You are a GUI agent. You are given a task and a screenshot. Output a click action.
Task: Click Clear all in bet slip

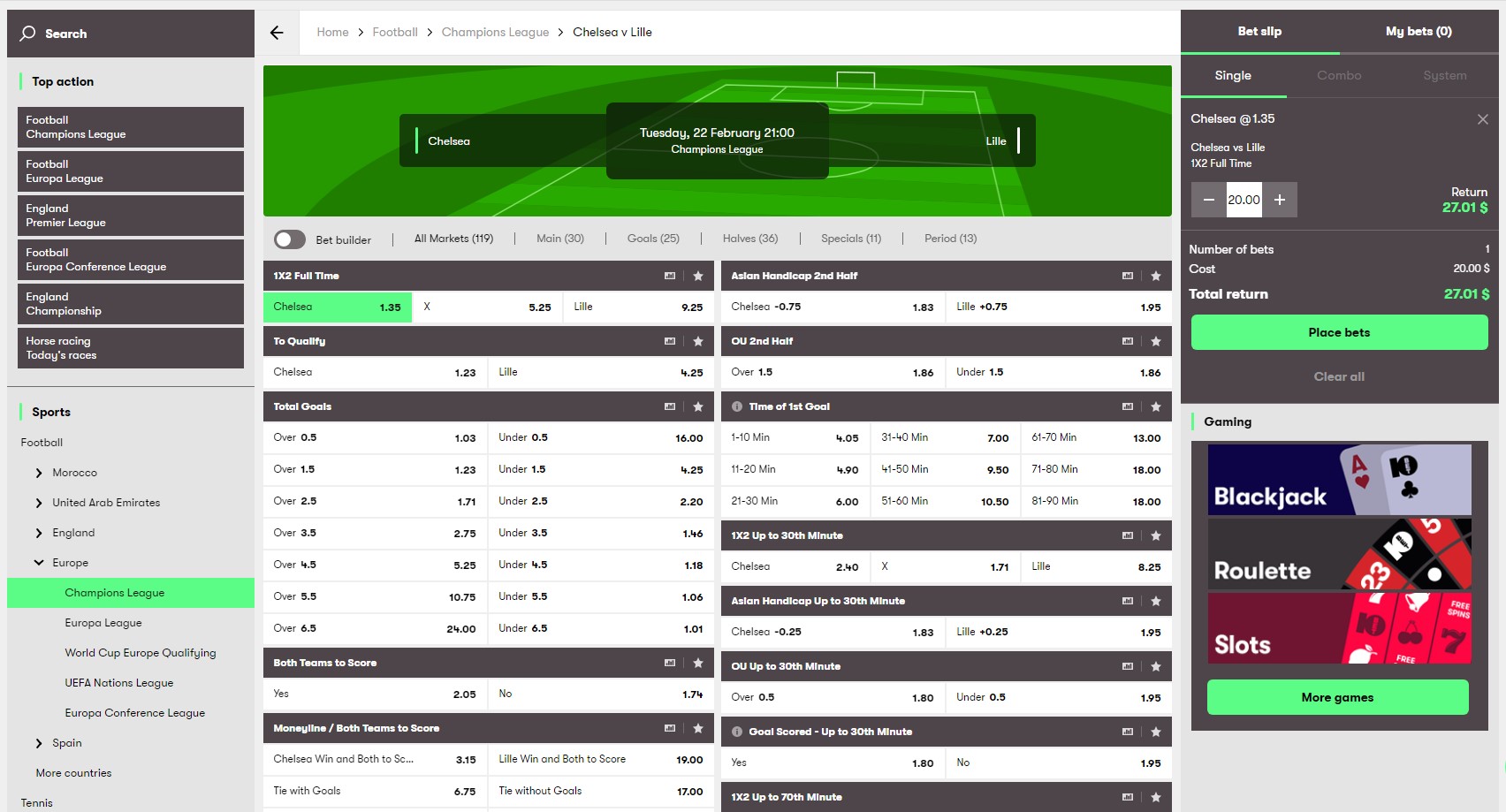click(x=1339, y=376)
